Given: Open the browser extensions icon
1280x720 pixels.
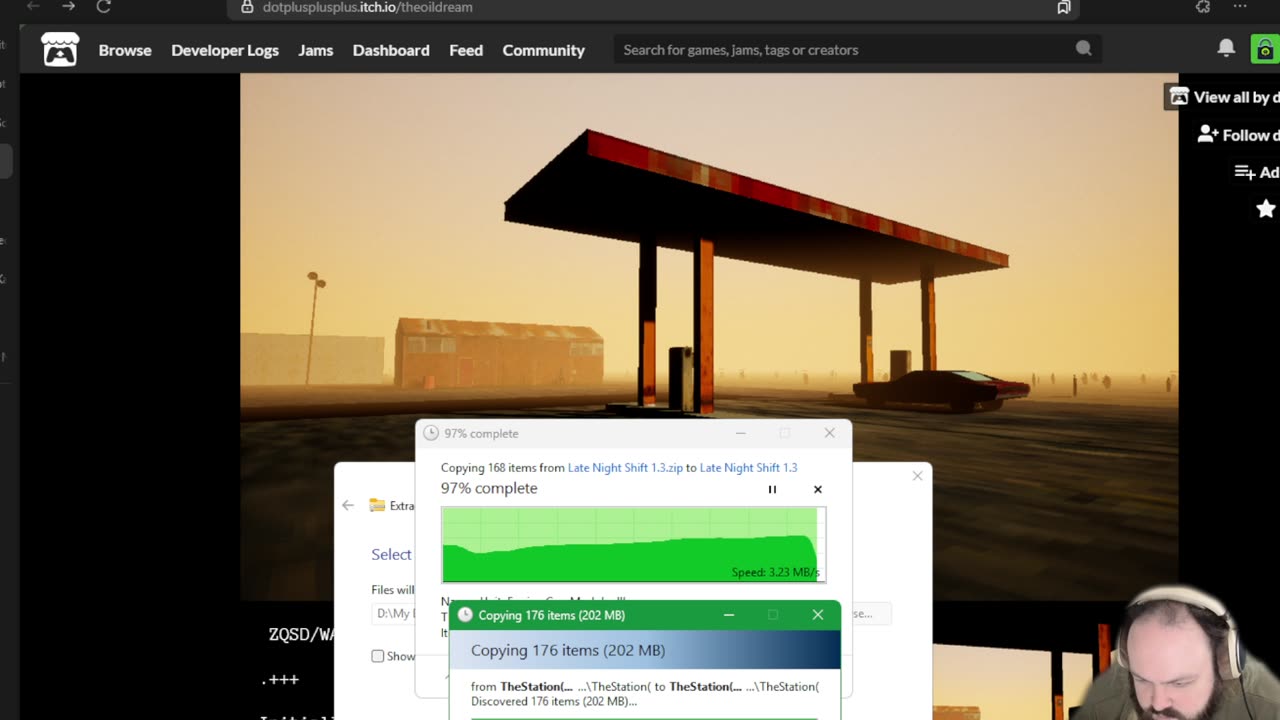Looking at the screenshot, I should point(1203,7).
